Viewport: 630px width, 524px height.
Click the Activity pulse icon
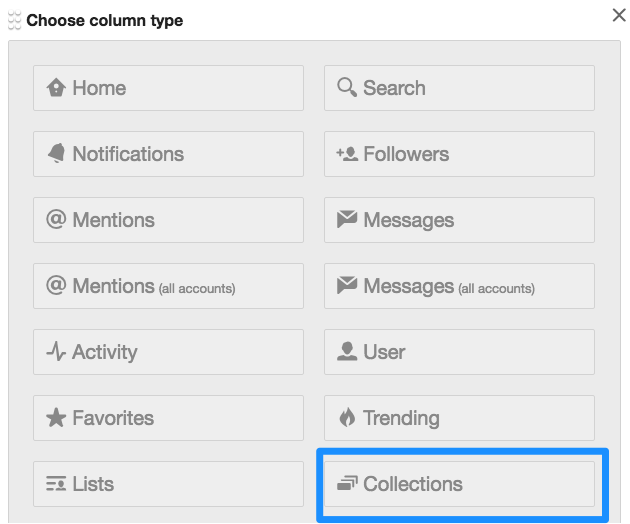point(56,352)
